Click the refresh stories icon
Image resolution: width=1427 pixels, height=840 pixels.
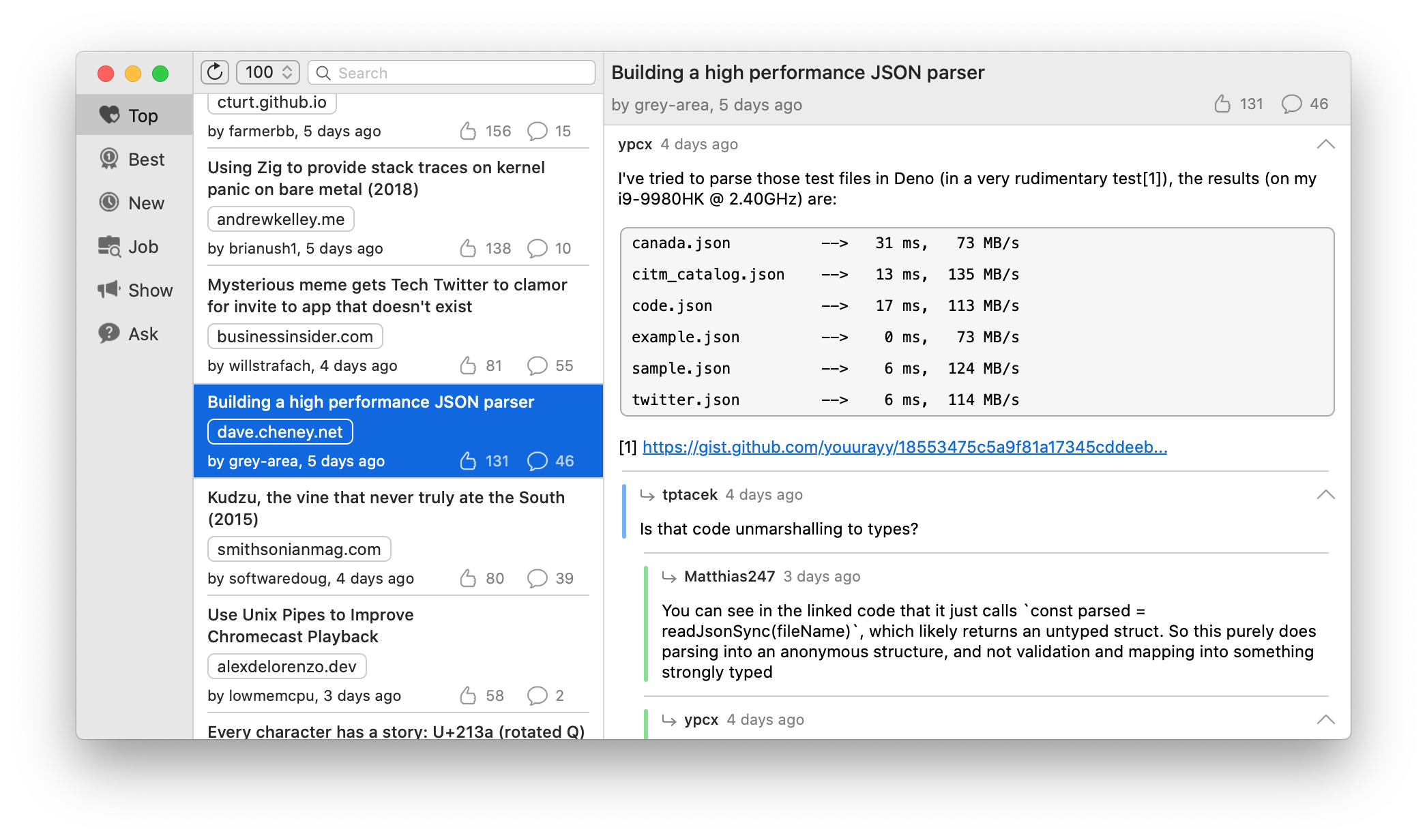215,72
